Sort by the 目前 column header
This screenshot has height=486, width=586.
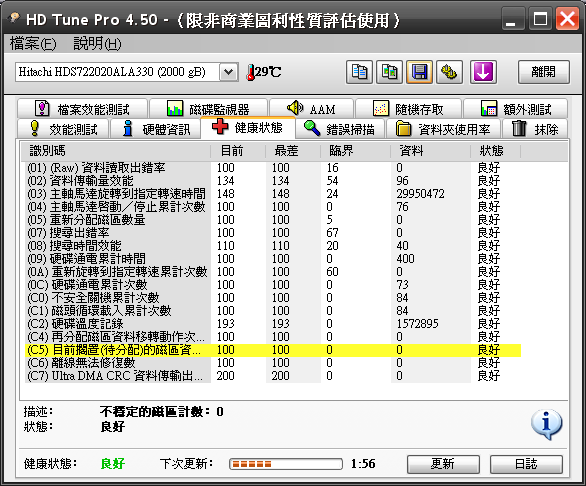coord(238,151)
